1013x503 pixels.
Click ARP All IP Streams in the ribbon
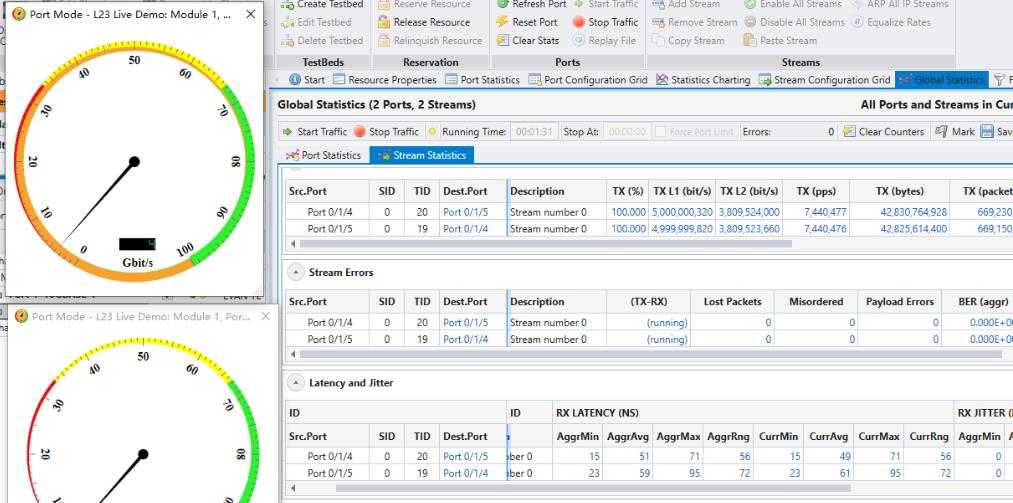point(901,4)
